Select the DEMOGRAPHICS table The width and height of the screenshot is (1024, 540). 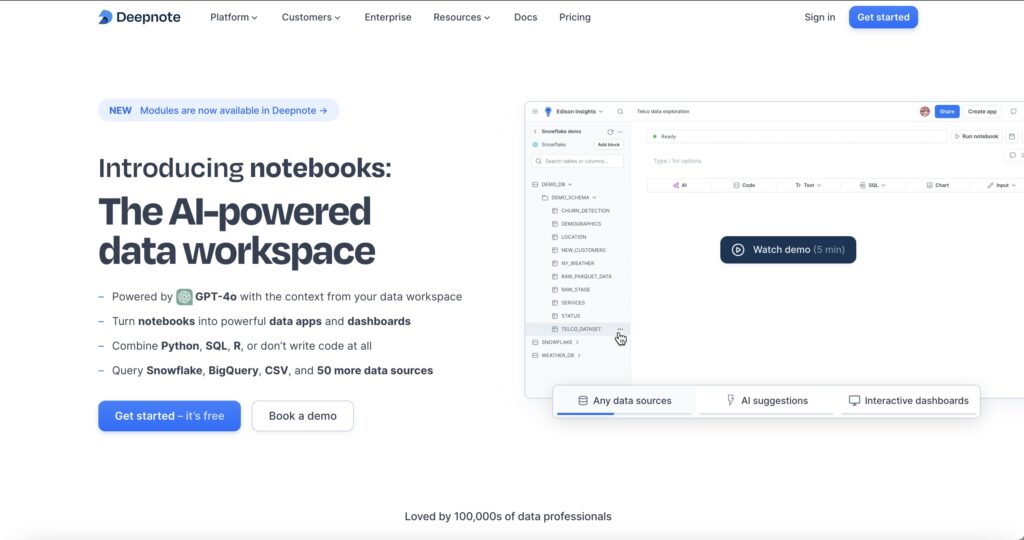pos(577,224)
